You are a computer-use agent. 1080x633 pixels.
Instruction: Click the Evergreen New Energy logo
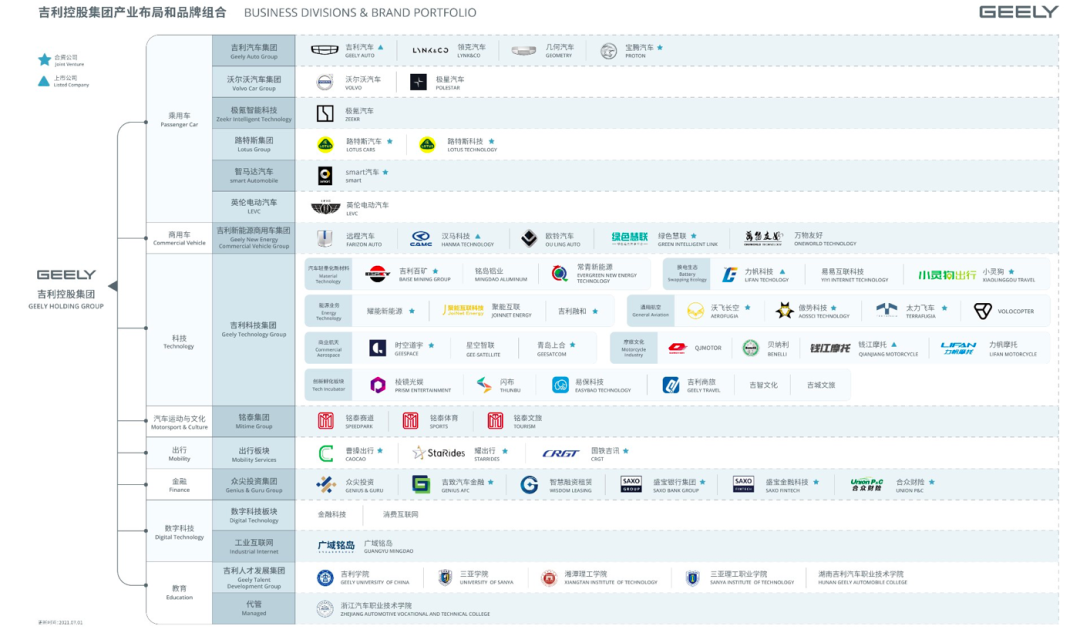pyautogui.click(x=560, y=274)
